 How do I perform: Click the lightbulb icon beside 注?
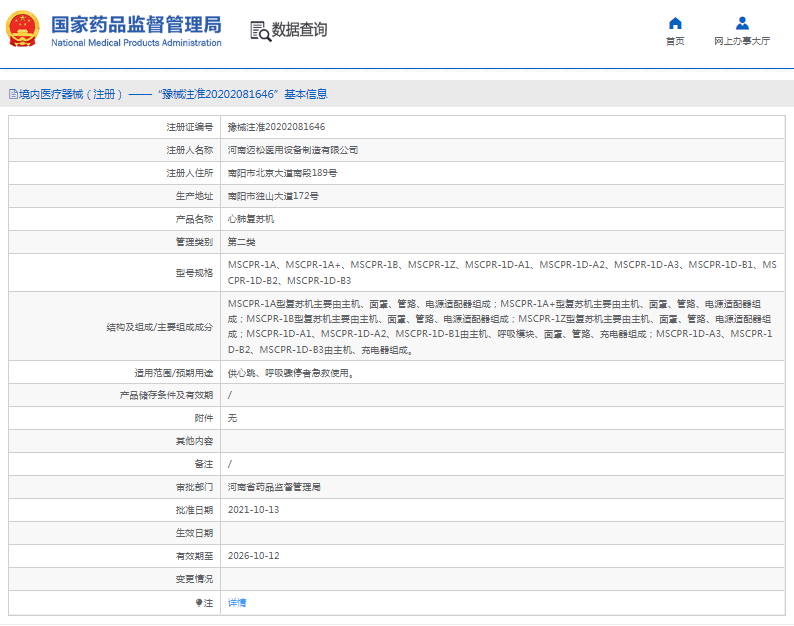(x=199, y=603)
